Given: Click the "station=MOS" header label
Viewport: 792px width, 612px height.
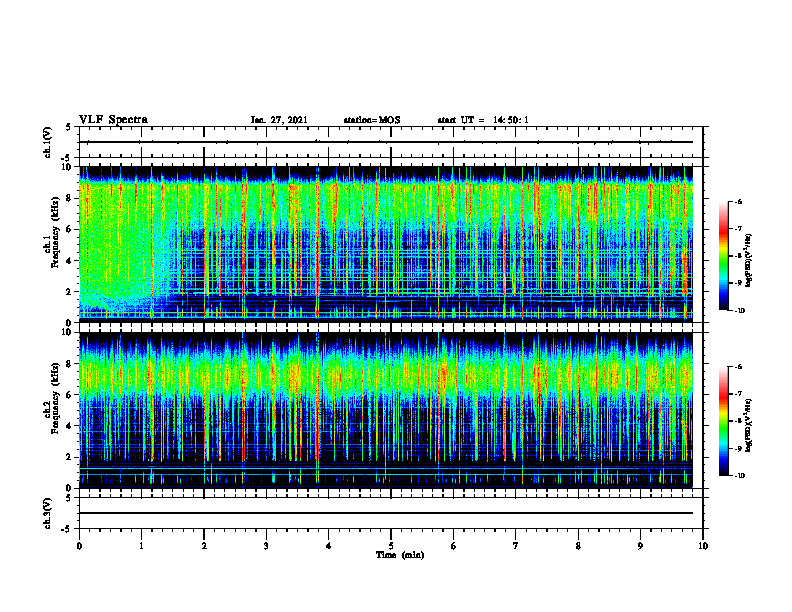Looking at the screenshot, I should tap(372, 120).
